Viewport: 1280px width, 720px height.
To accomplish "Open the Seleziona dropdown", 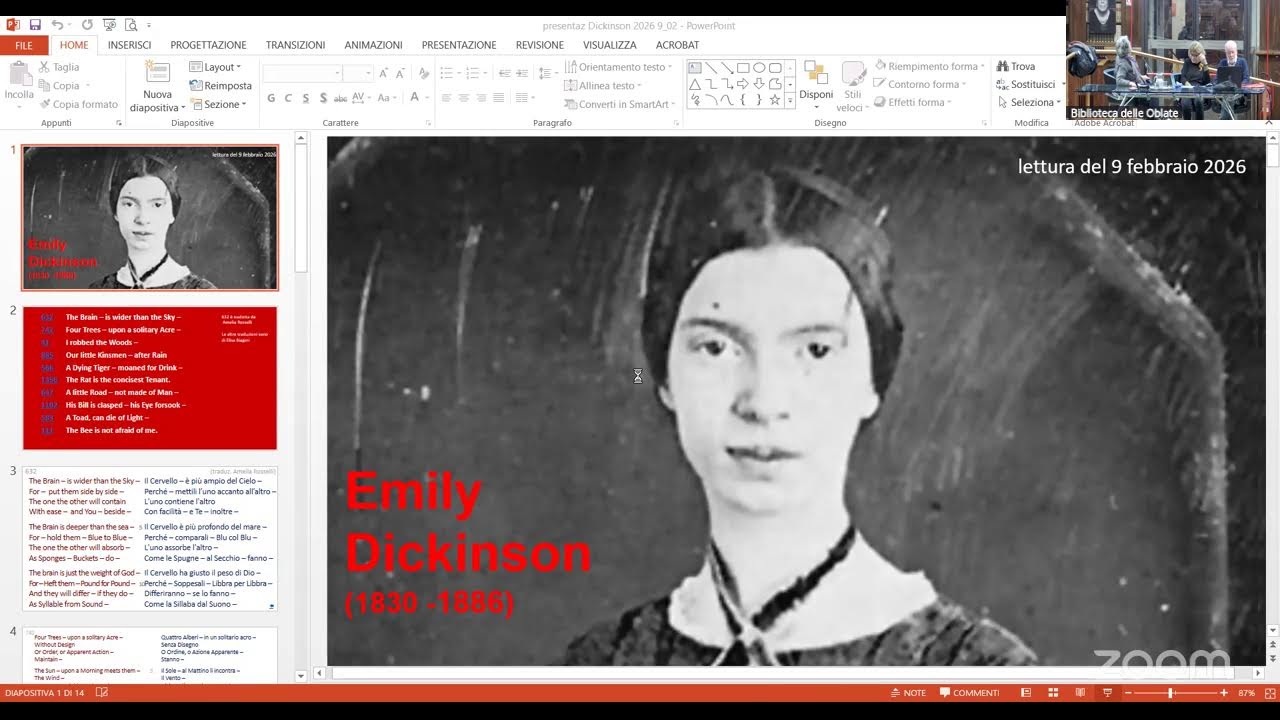I will point(1029,103).
